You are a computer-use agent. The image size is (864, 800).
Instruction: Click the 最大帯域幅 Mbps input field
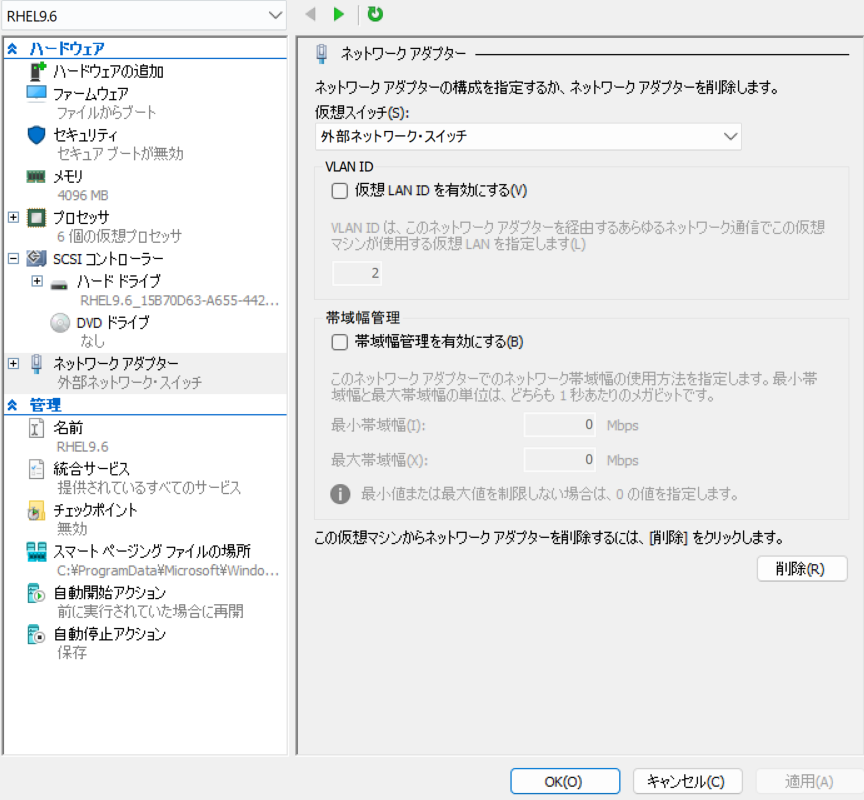point(559,460)
